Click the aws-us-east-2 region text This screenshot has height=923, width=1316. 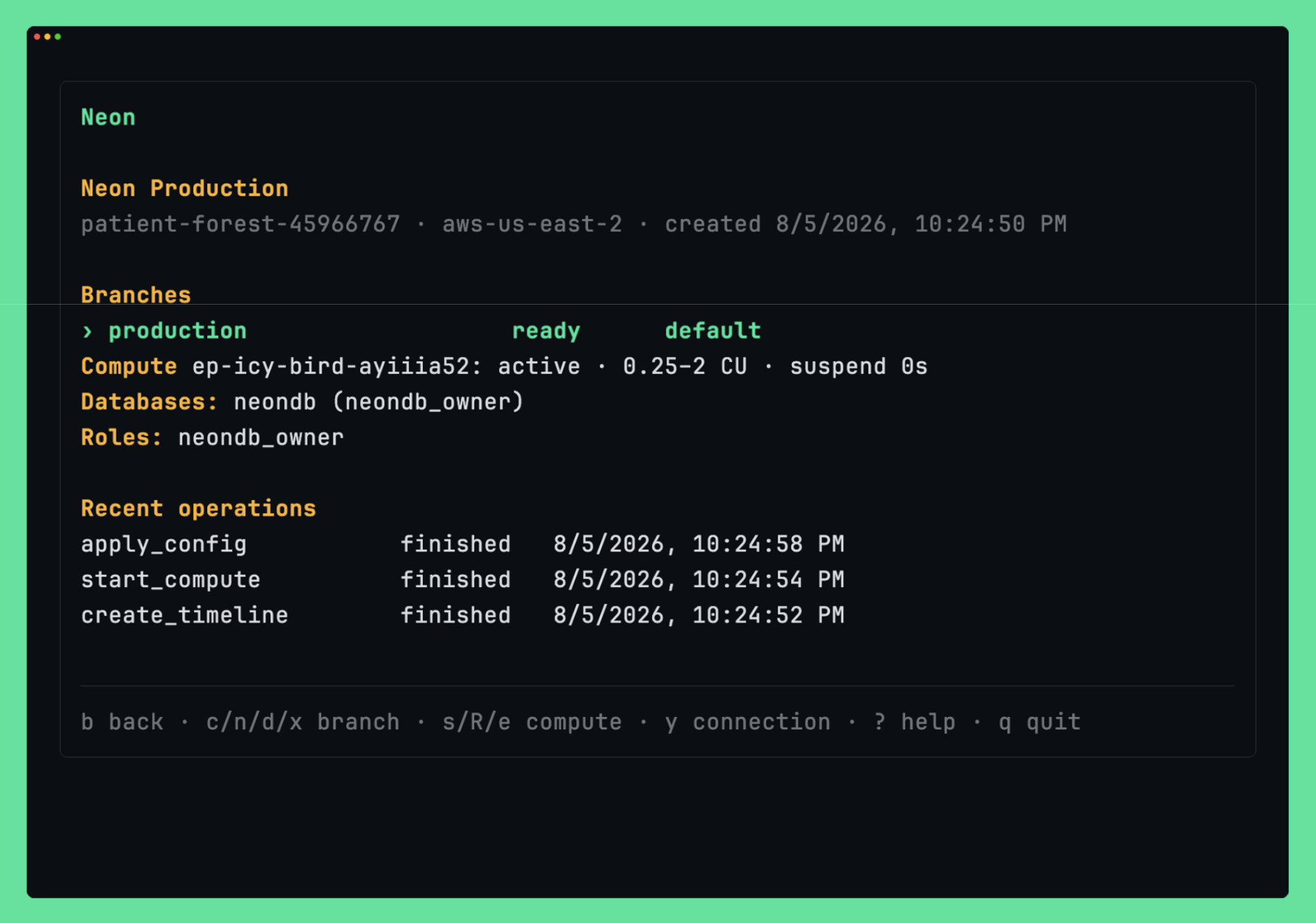(x=532, y=224)
